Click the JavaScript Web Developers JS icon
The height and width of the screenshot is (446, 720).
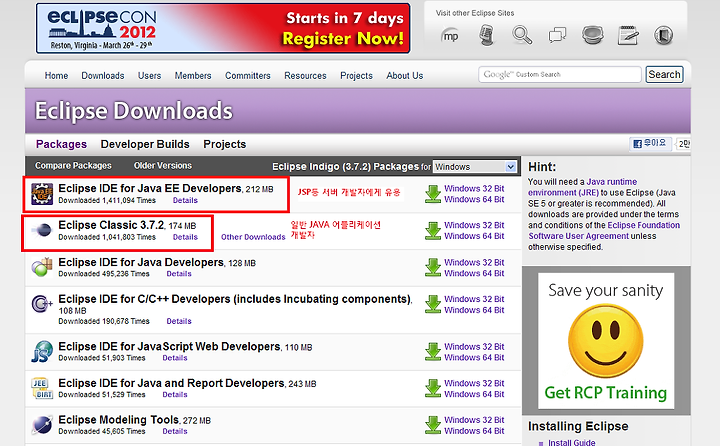click(x=42, y=352)
